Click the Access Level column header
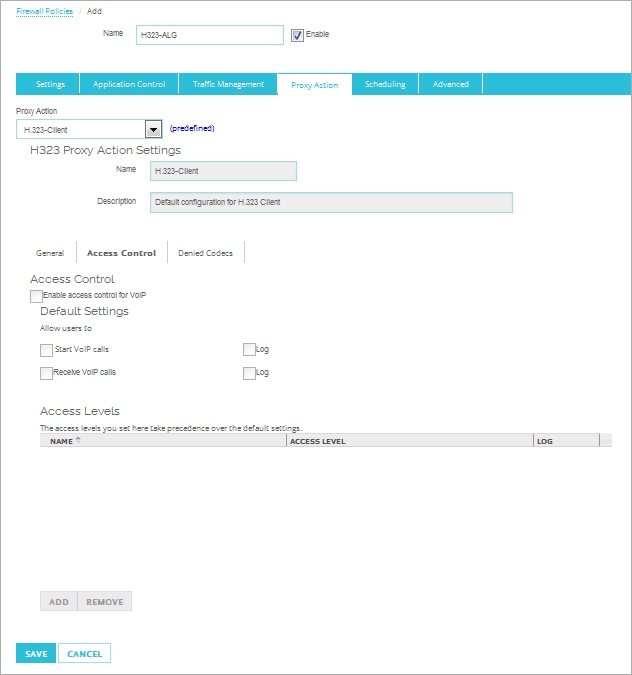Screen dimensions: 632x675 [x=408, y=440]
